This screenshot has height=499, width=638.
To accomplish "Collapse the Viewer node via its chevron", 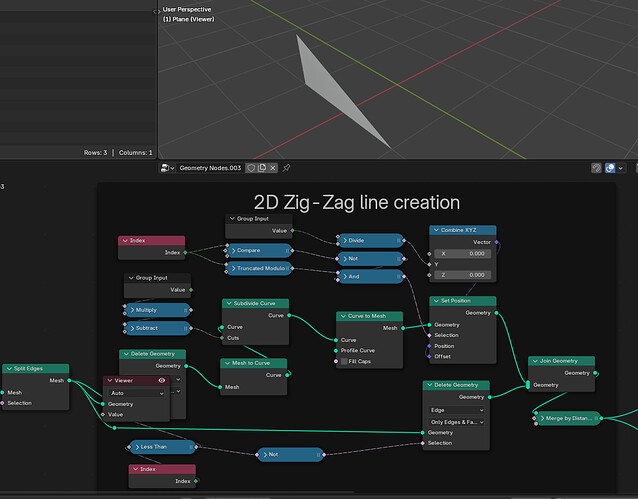I will 109,381.
